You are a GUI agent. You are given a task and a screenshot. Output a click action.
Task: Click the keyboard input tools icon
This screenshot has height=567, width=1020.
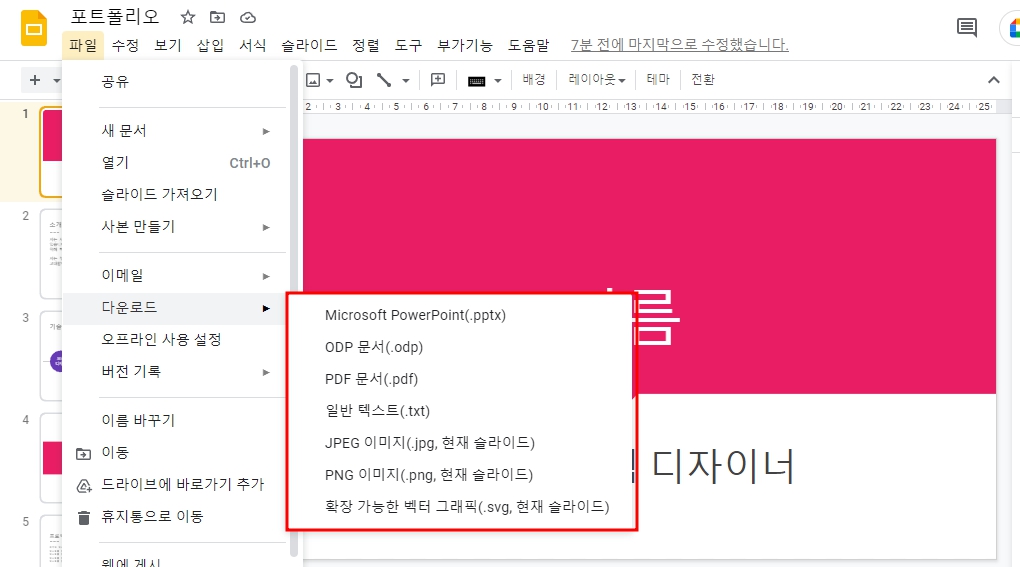476,81
